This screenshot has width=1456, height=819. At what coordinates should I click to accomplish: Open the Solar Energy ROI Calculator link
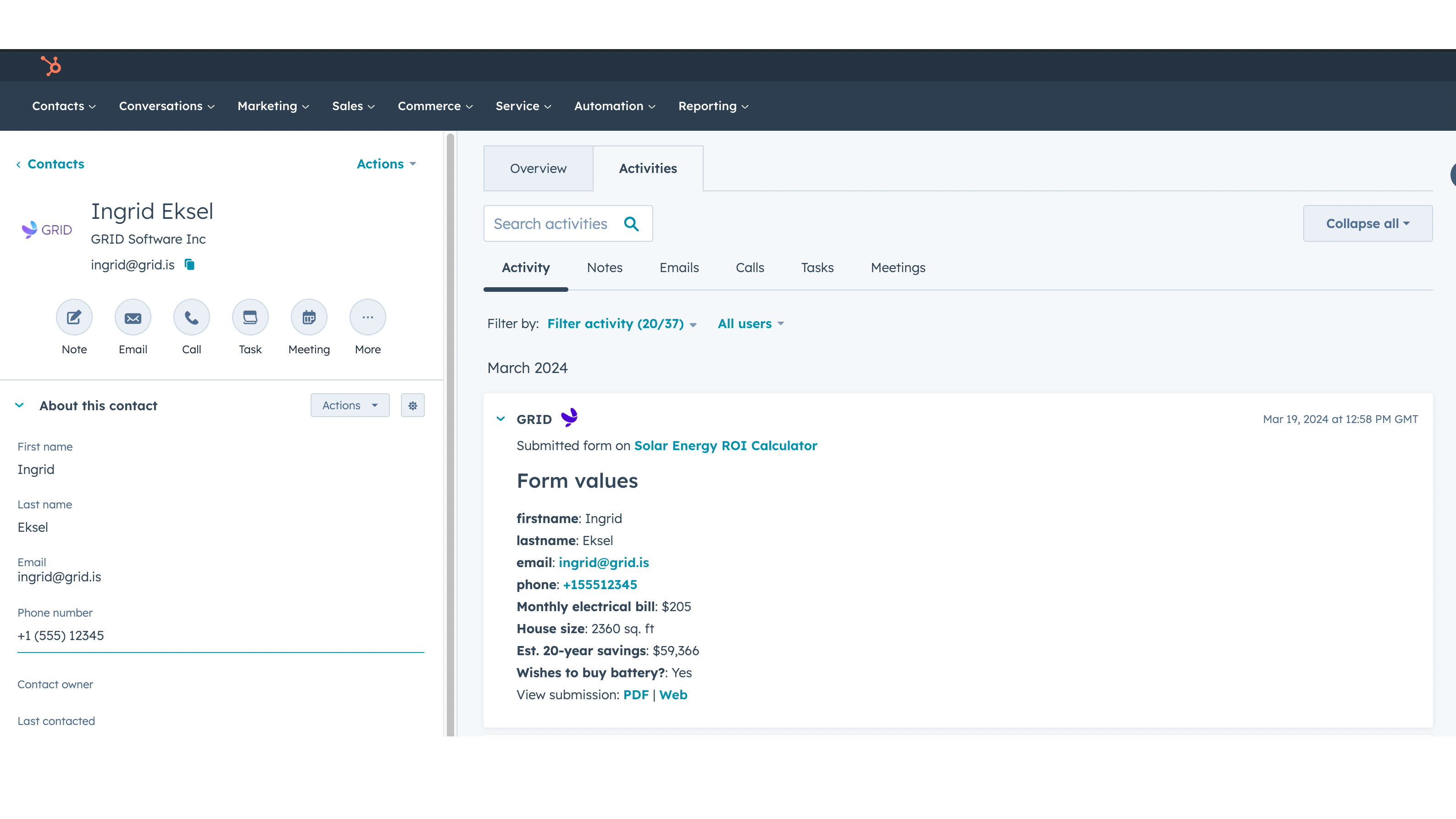point(725,446)
